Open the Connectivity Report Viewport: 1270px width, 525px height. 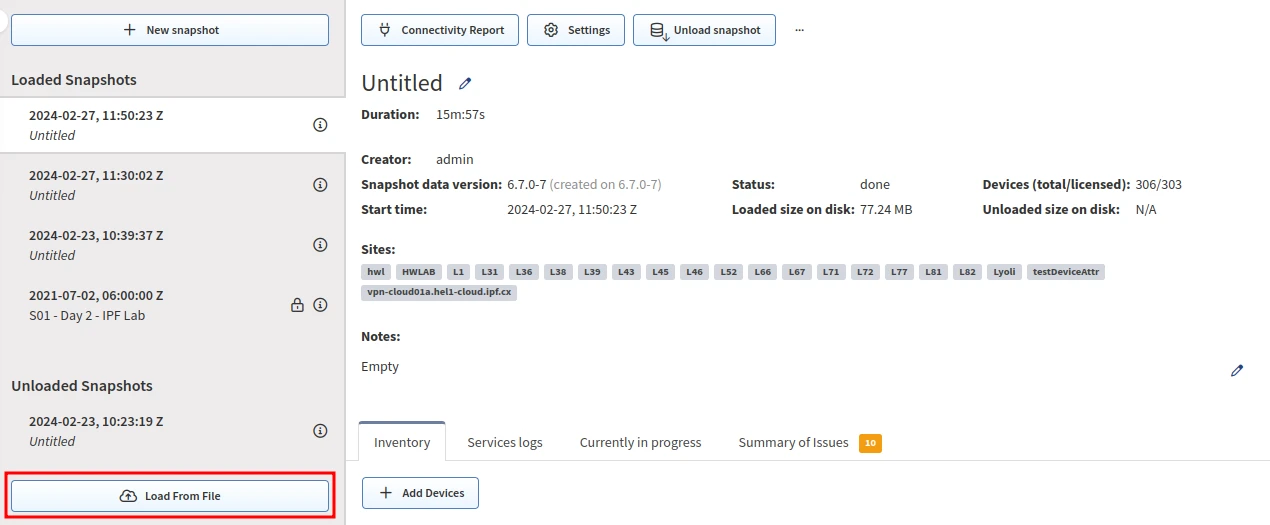440,30
